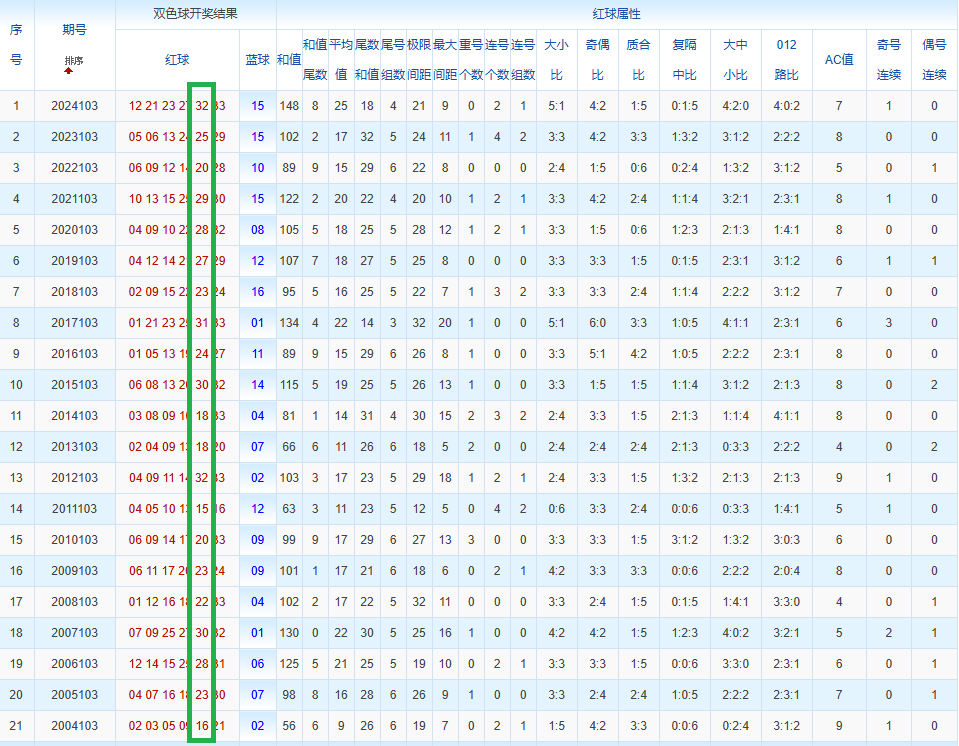The height and width of the screenshot is (746, 959).
Task: Click the 012路比 column header
Action: point(787,59)
